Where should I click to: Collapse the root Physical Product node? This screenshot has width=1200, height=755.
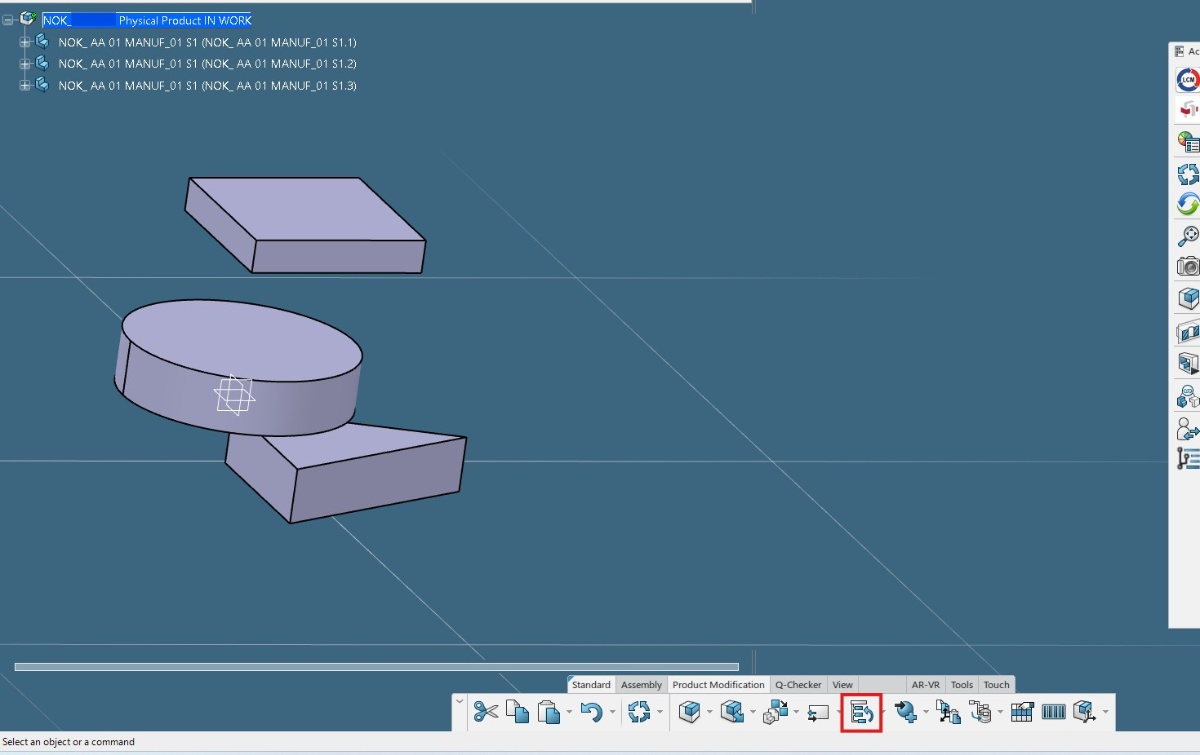click(8, 20)
